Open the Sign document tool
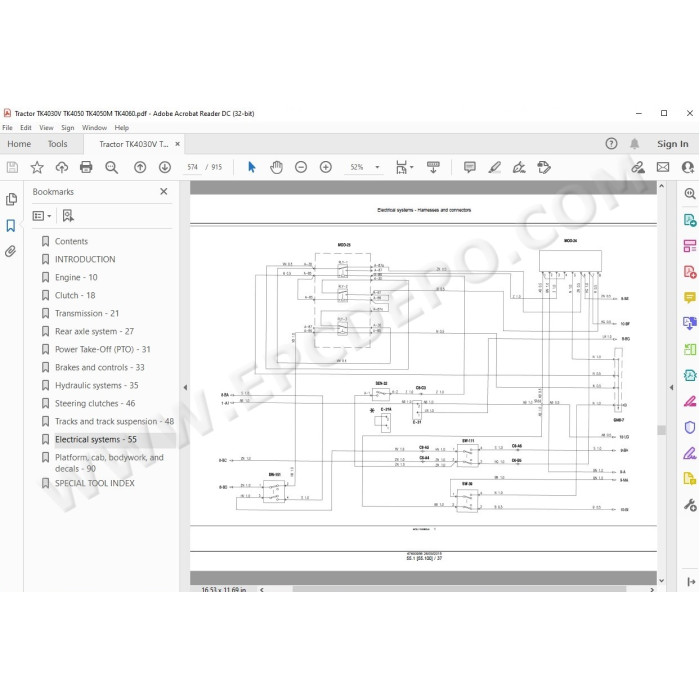The width and height of the screenshot is (700, 700). click(x=519, y=167)
